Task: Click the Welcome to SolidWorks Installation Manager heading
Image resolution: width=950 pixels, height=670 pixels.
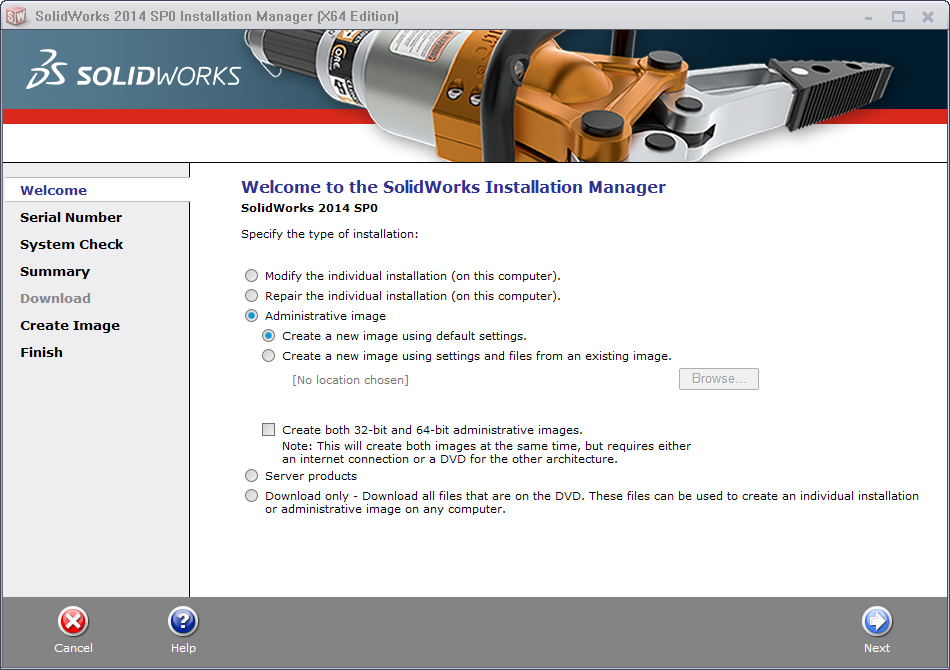Action: [x=453, y=187]
